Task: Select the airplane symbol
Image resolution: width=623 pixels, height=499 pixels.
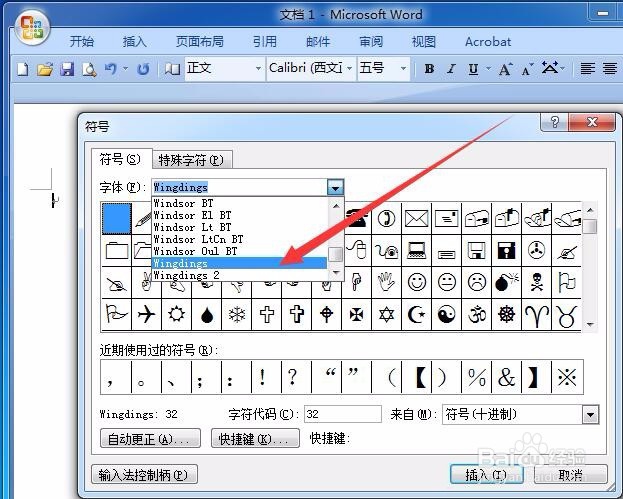Action: point(146,315)
